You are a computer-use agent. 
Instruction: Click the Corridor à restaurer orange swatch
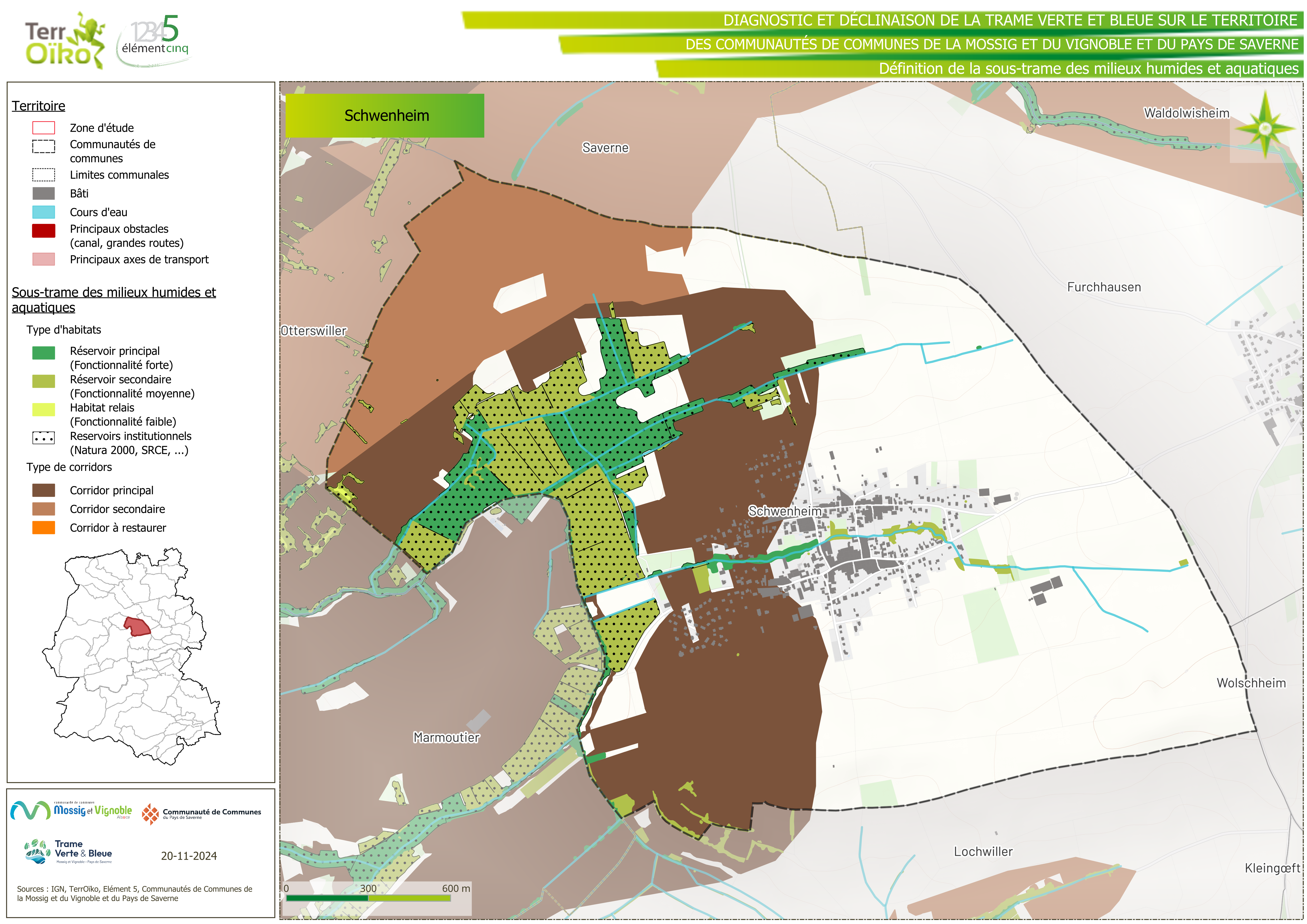click(43, 528)
